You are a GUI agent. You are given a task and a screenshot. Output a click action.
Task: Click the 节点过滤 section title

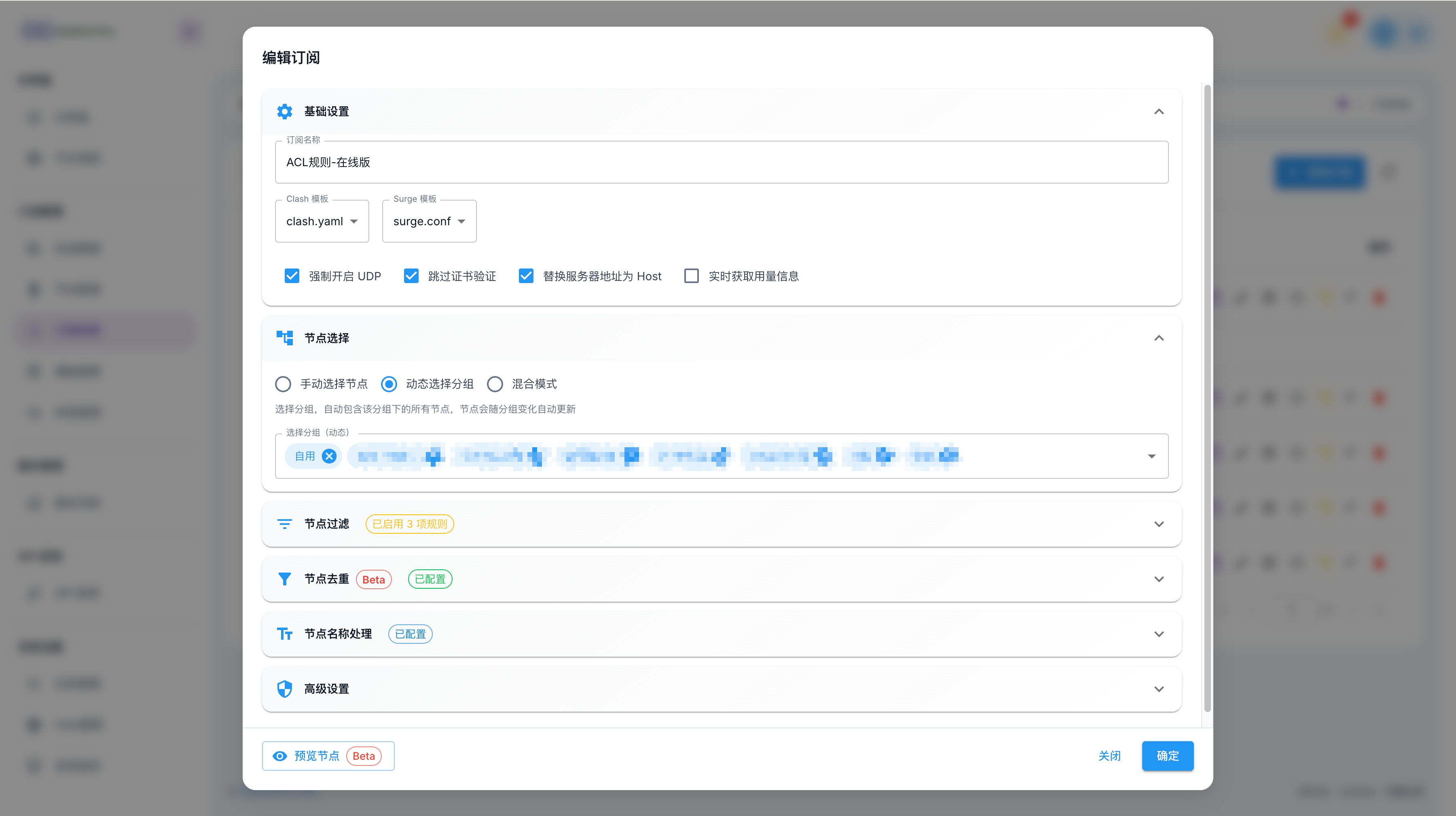[x=326, y=524]
